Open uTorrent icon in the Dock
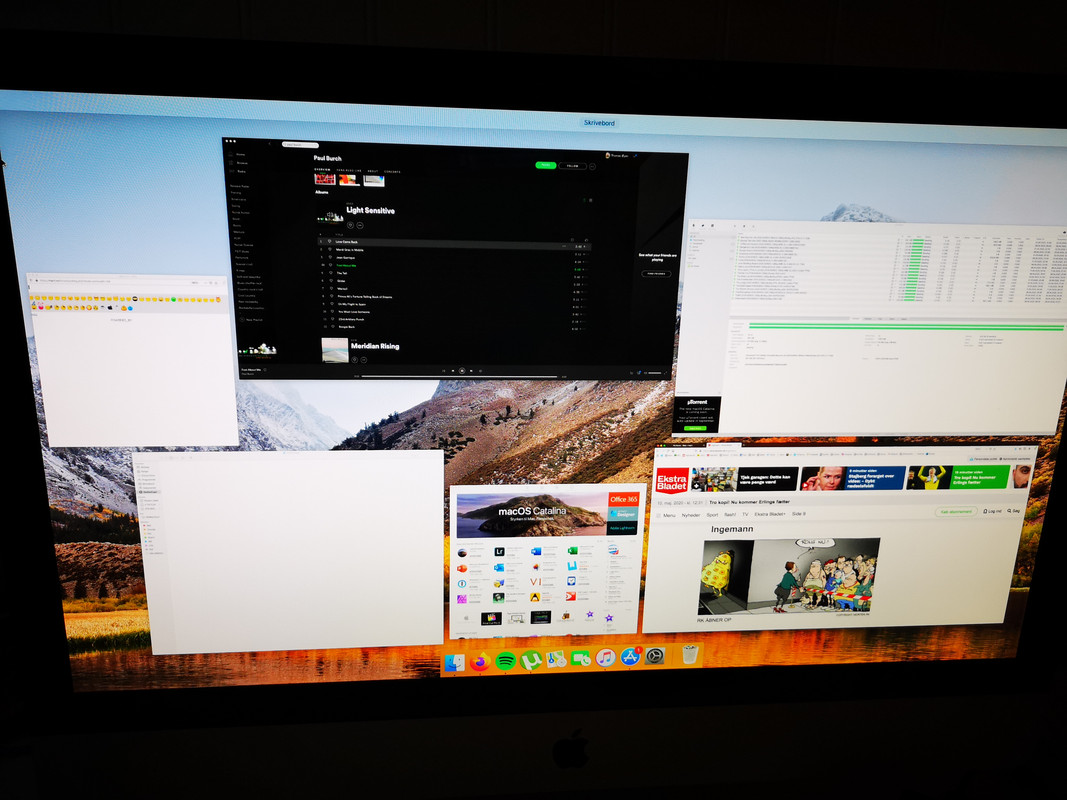 click(x=530, y=660)
